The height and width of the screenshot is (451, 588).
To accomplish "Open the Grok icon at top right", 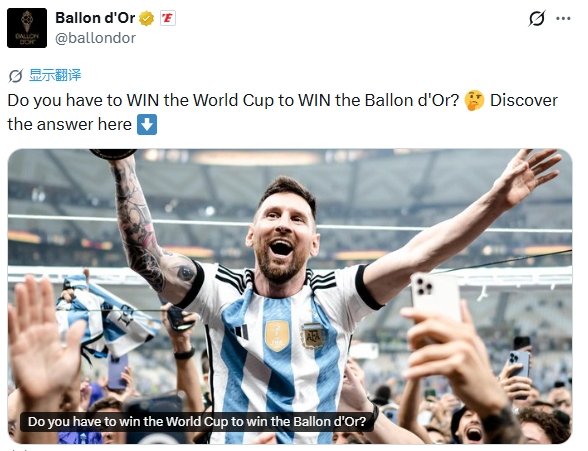I will coord(537,18).
